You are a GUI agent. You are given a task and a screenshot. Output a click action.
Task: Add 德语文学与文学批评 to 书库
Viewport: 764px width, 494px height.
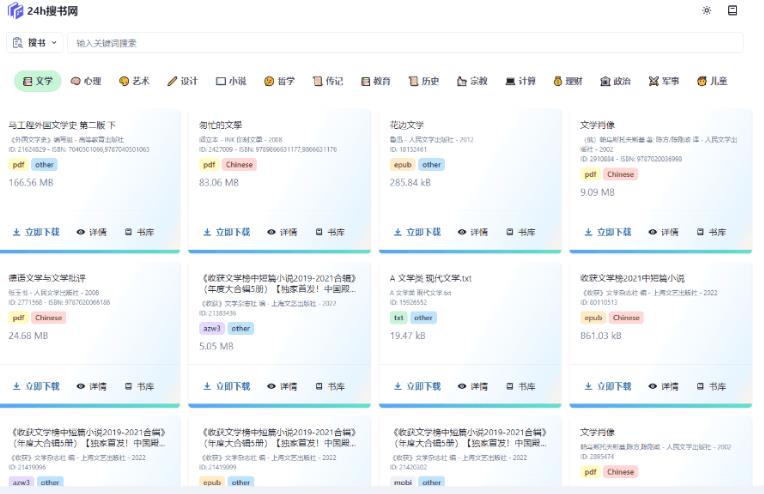coord(139,386)
